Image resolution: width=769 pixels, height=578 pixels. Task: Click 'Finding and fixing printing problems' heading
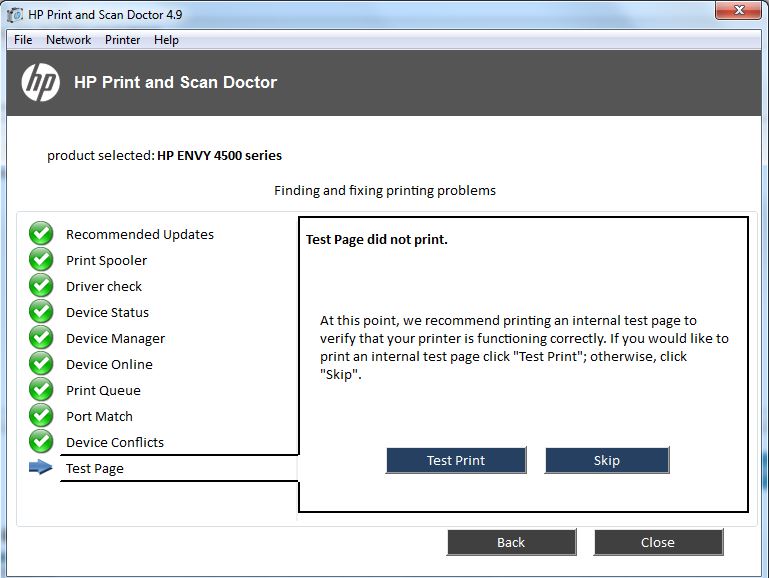385,190
